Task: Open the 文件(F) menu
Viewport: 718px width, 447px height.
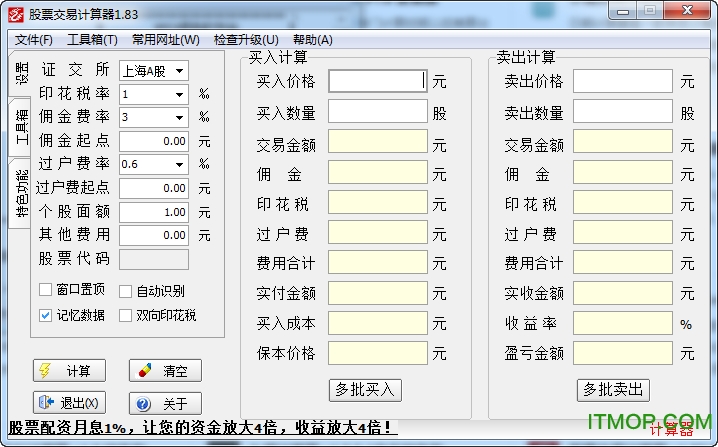Action: (x=34, y=40)
